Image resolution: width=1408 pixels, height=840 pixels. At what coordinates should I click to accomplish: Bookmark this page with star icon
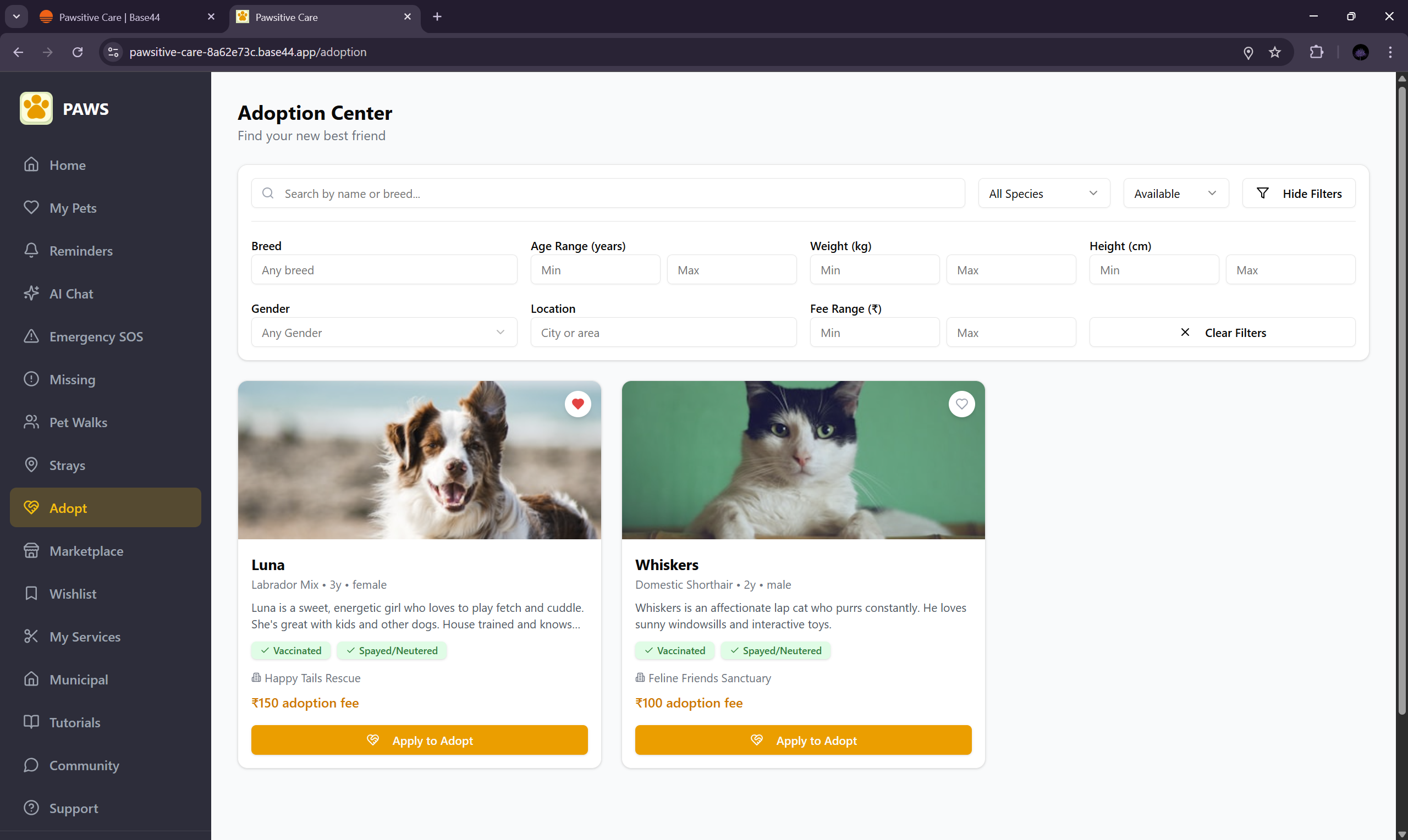click(x=1274, y=52)
